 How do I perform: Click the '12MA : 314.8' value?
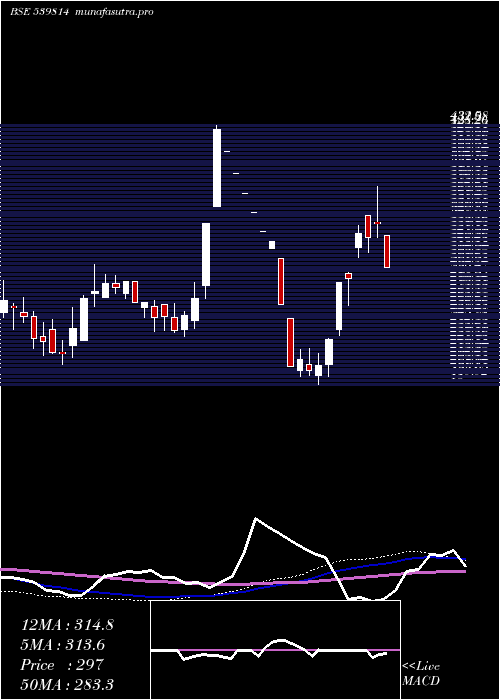(67, 625)
